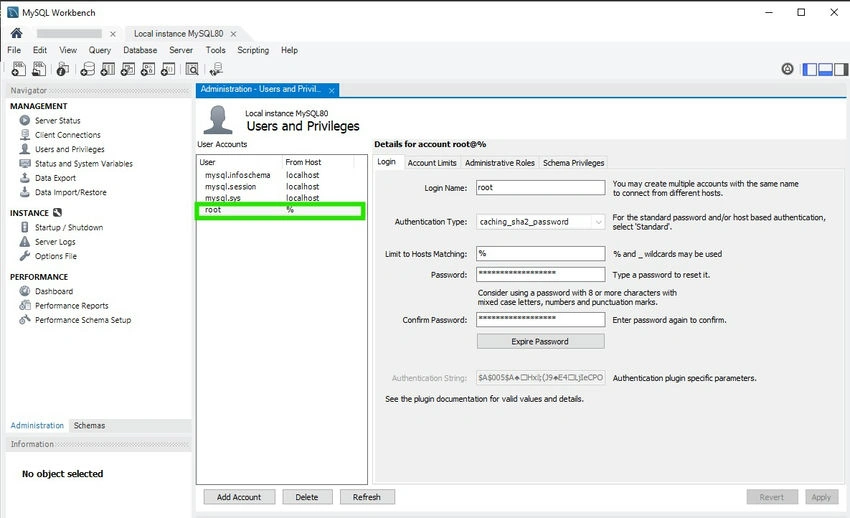The image size is (850, 518).
Task: Click the Performance Schema Setup icon
Action: (x=25, y=320)
